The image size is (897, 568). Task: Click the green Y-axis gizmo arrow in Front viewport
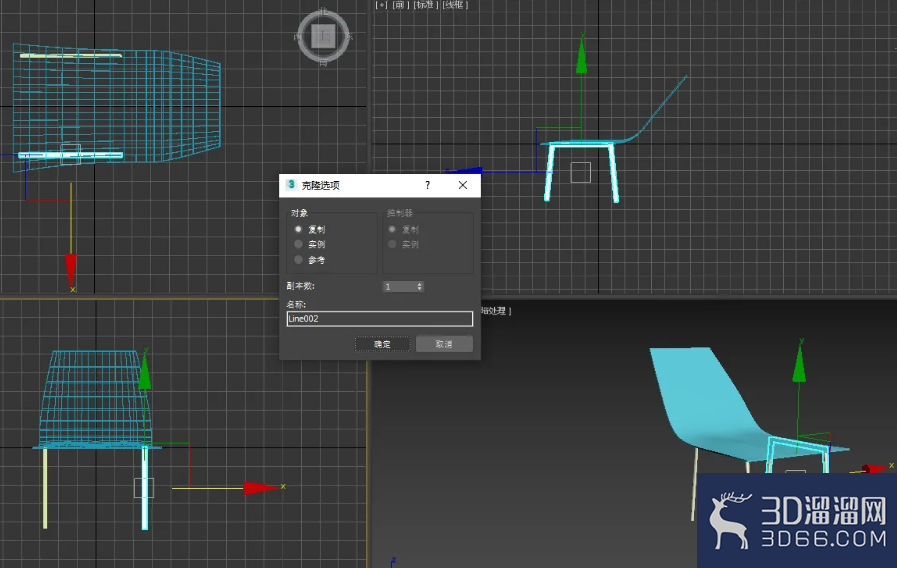tap(582, 56)
